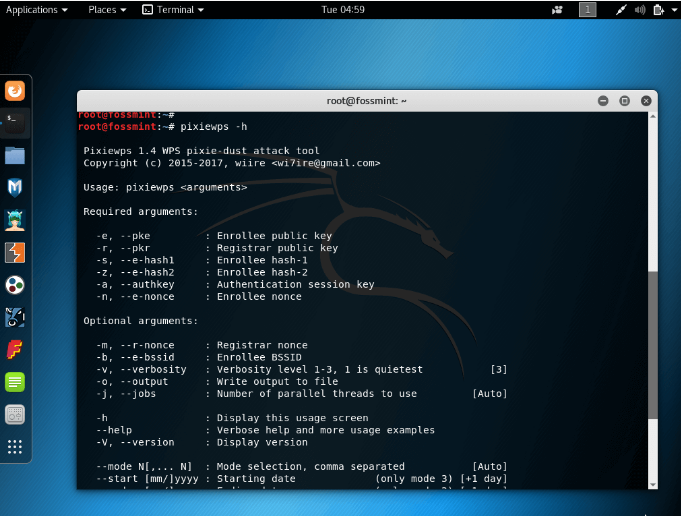Launch Armitage dock icon
This screenshot has width=681, height=516.
tap(15, 220)
